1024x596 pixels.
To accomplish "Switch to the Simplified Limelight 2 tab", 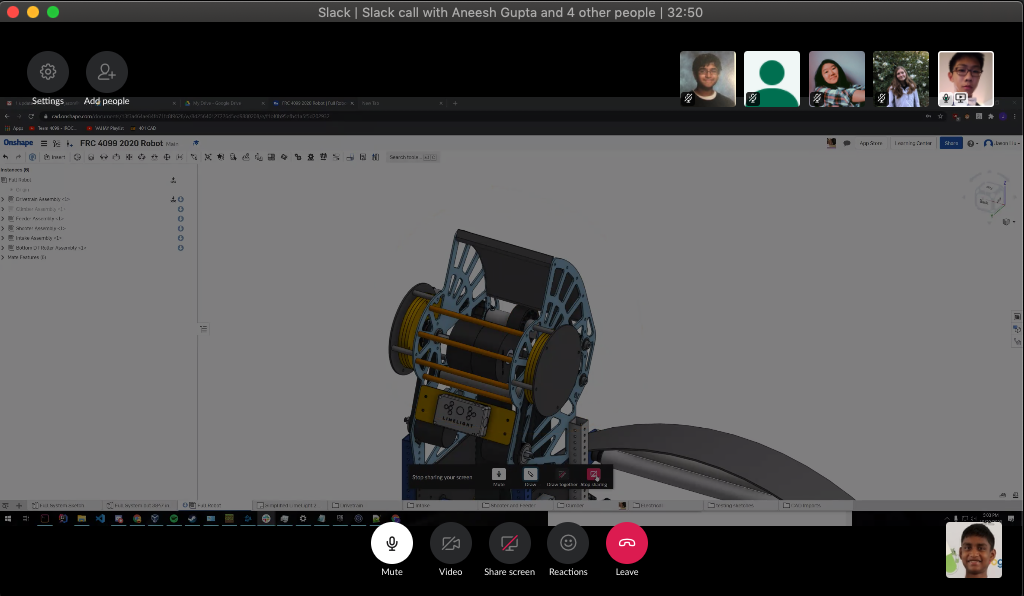I will 288,505.
